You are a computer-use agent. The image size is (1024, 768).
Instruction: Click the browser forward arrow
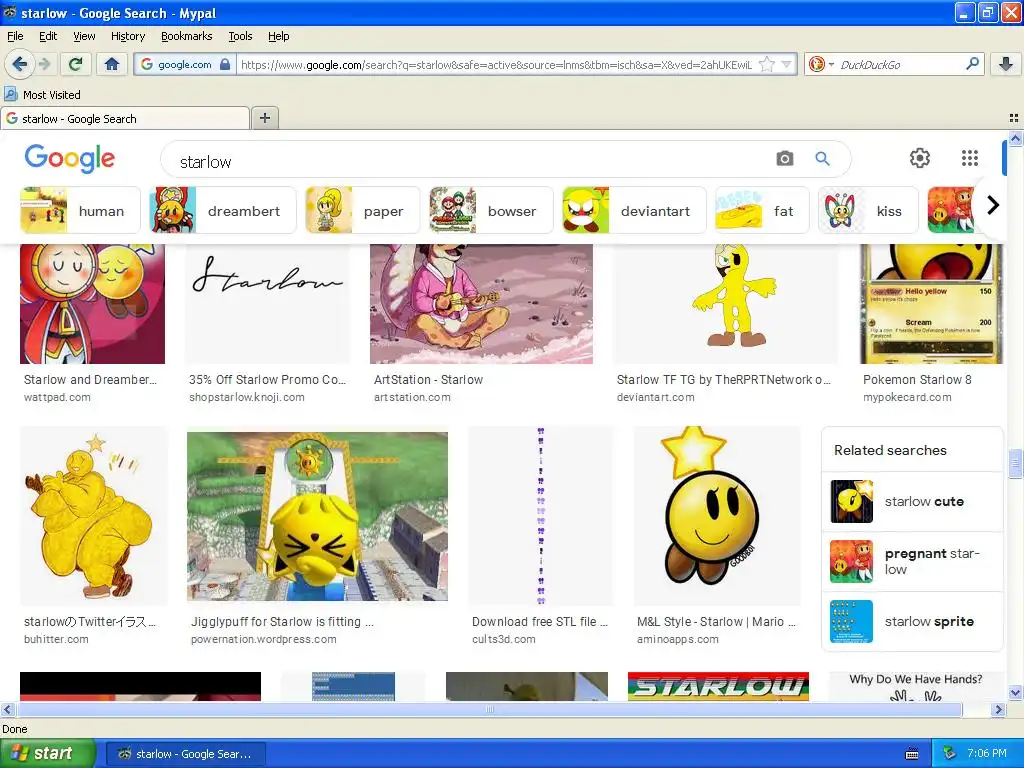[x=44, y=64]
